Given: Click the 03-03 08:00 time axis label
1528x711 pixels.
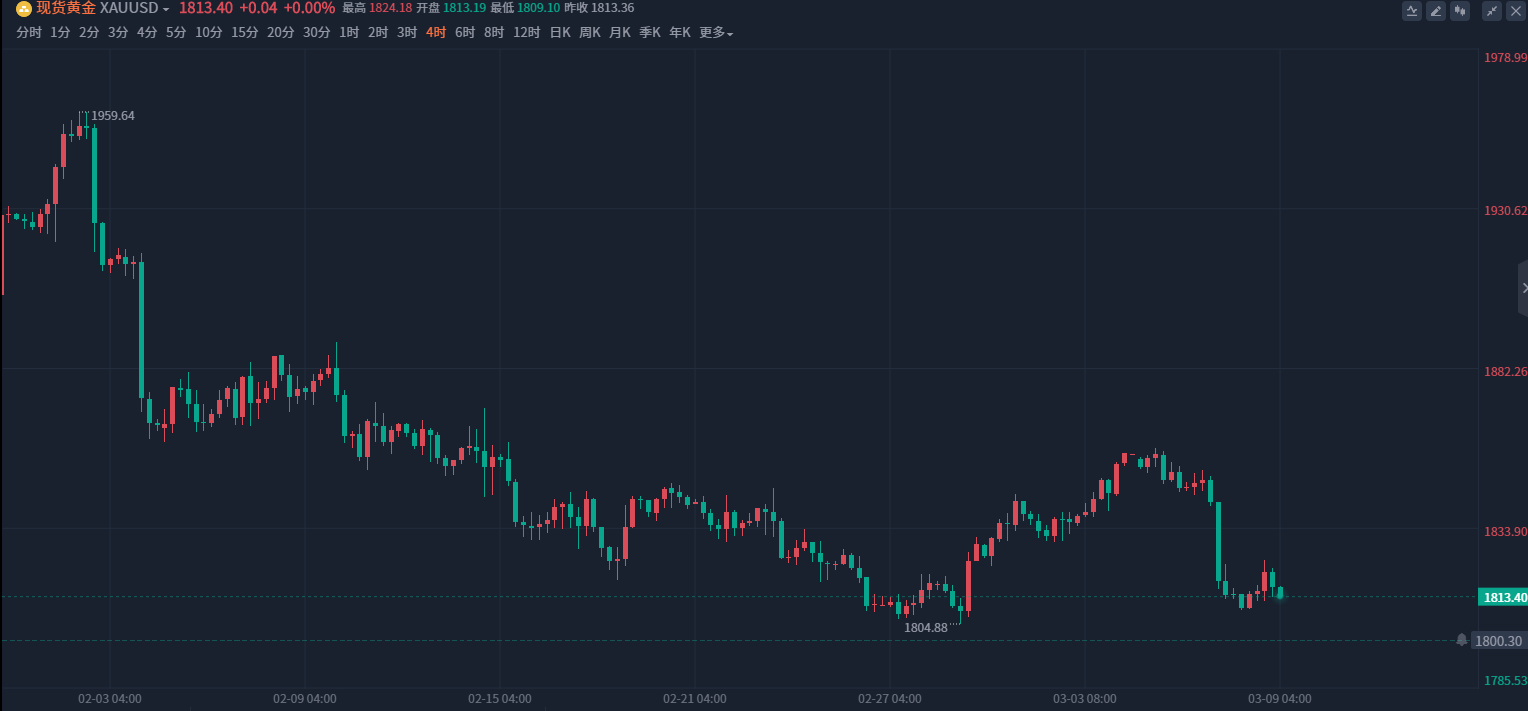Looking at the screenshot, I should coord(1085,699).
